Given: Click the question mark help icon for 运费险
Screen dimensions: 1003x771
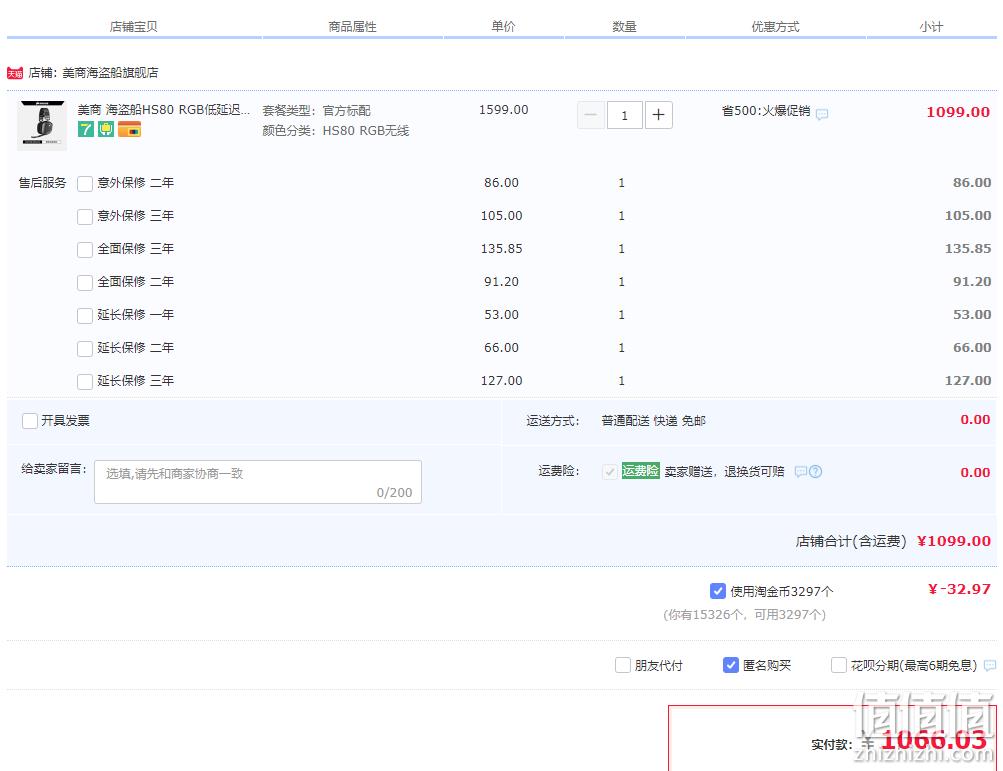Looking at the screenshot, I should coord(816,472).
